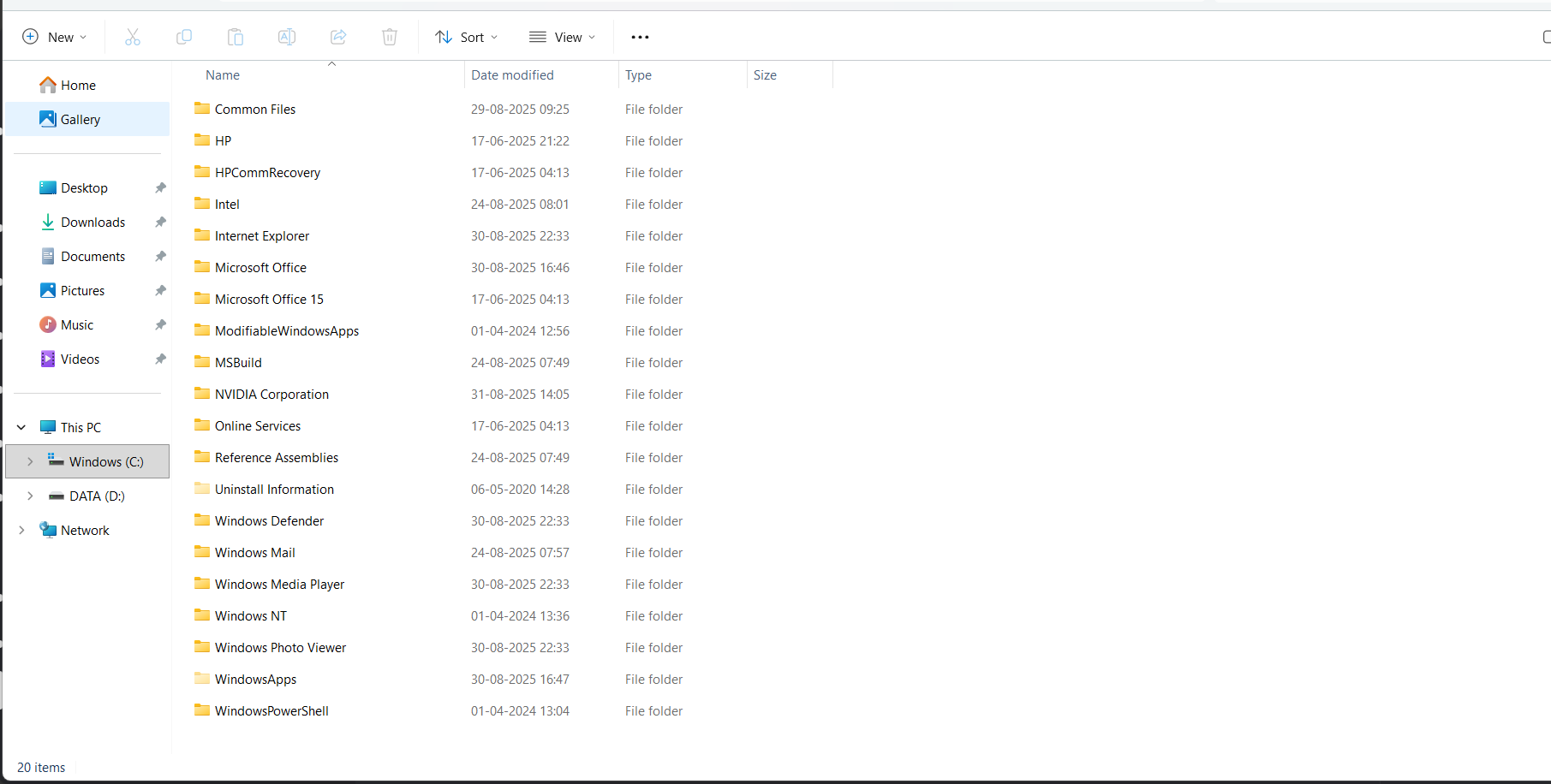
Task: Click the Share icon in toolbar
Action: [x=338, y=37]
